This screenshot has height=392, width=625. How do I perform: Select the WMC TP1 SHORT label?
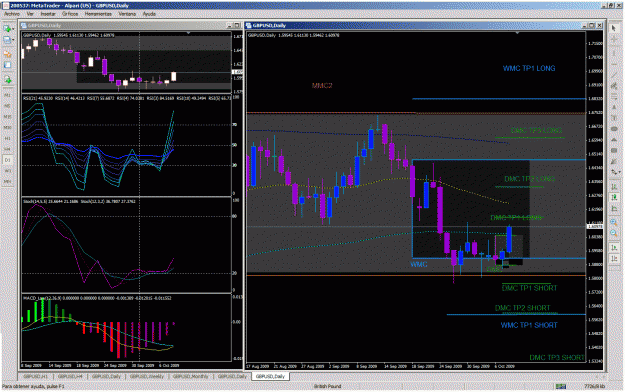pos(529,325)
